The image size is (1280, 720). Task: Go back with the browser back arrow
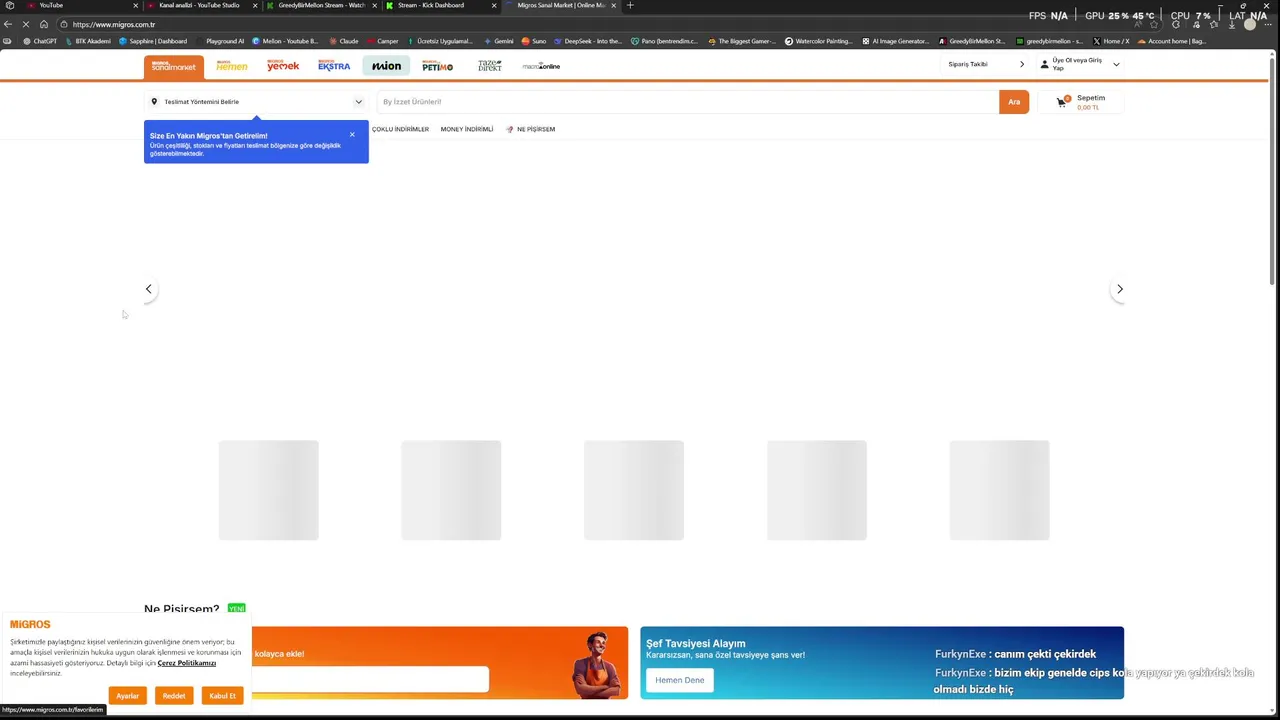8,24
